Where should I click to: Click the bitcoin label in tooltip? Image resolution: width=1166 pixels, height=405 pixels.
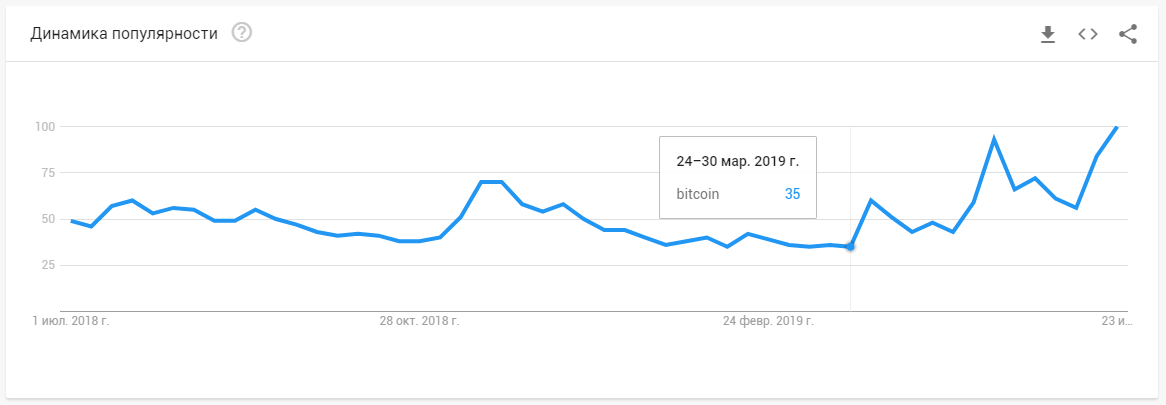coord(698,194)
